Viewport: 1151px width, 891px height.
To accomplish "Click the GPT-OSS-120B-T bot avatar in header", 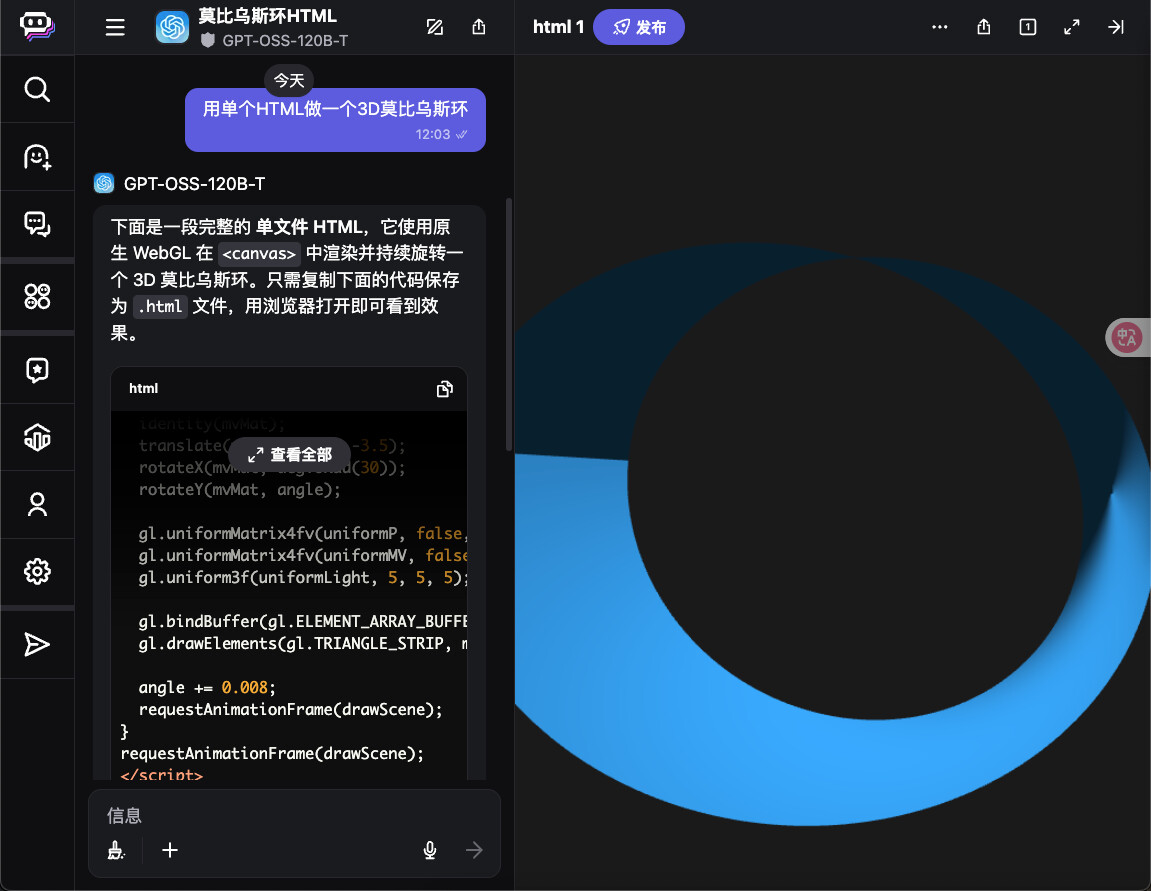I will (x=173, y=27).
